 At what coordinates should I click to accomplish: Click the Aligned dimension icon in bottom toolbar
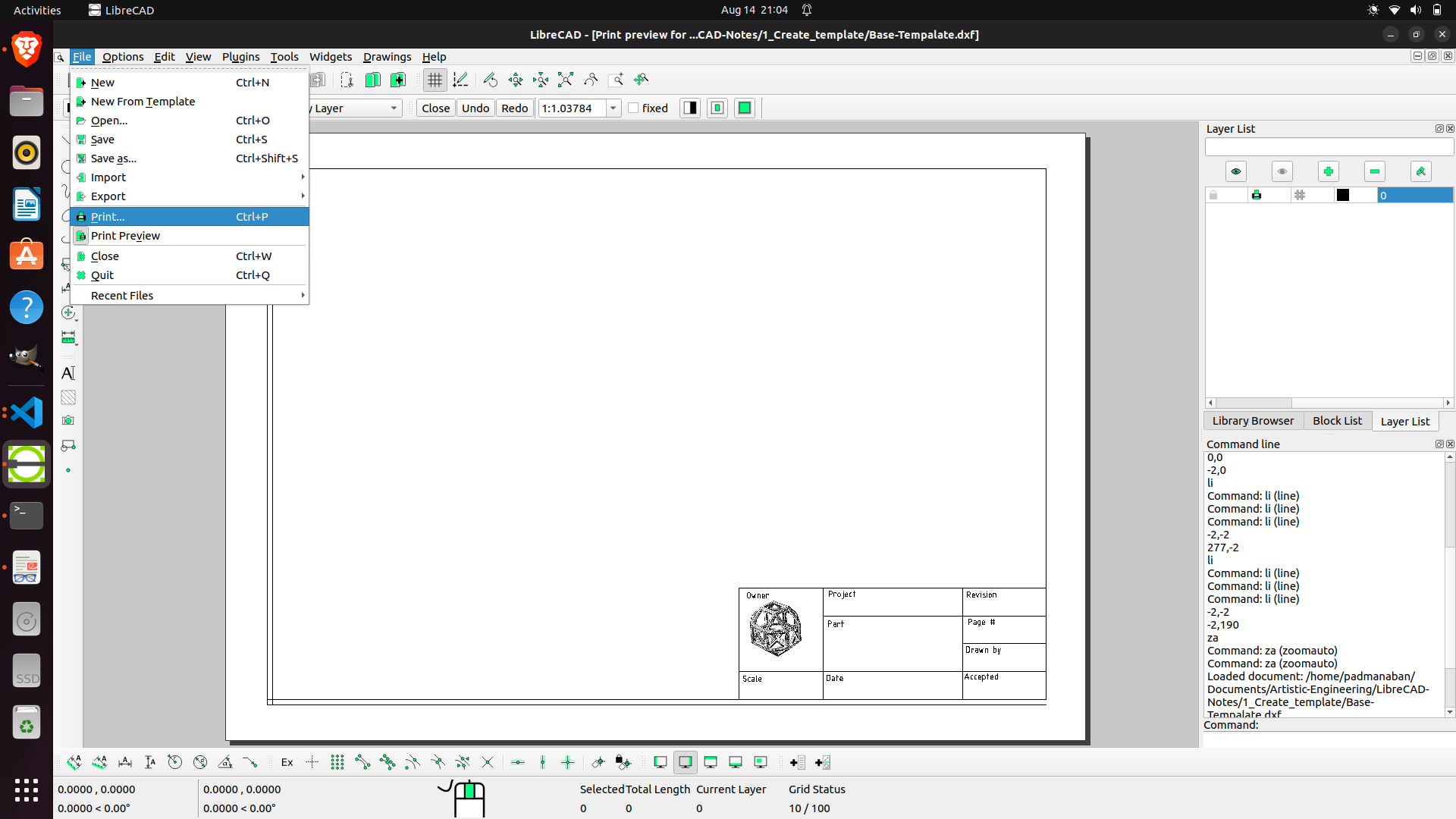point(74,762)
